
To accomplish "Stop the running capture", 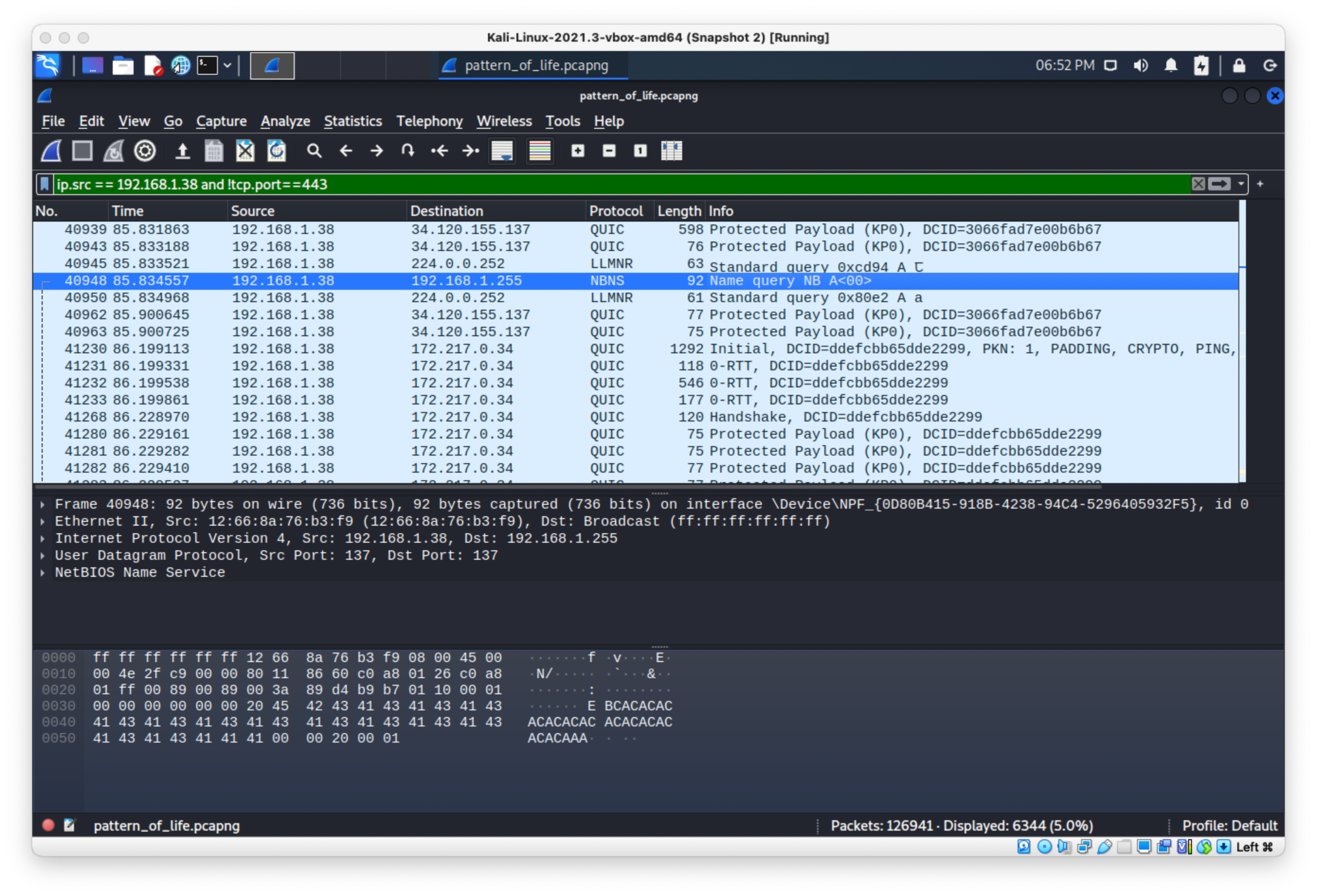I will (x=82, y=151).
